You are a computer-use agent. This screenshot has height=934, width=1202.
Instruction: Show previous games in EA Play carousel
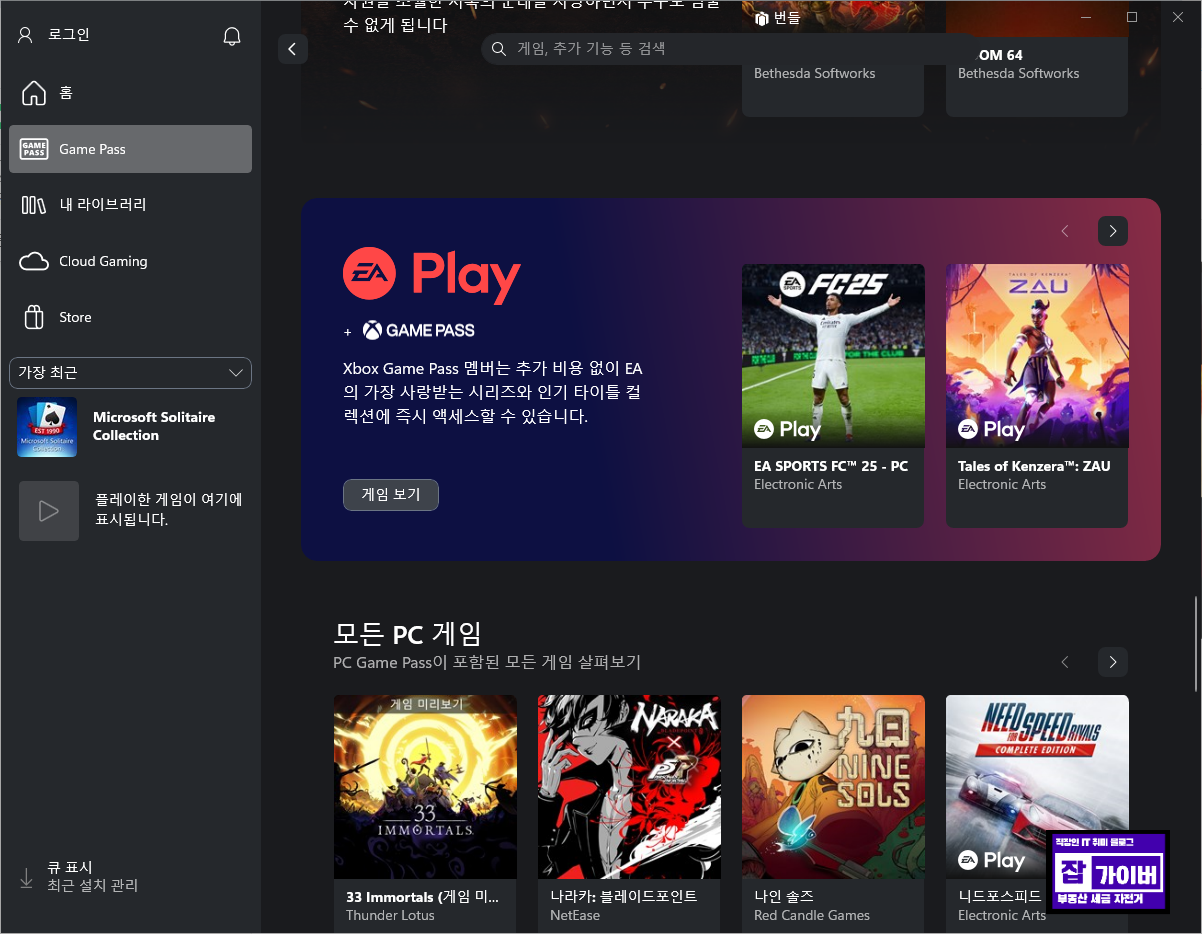pyautogui.click(x=1065, y=231)
